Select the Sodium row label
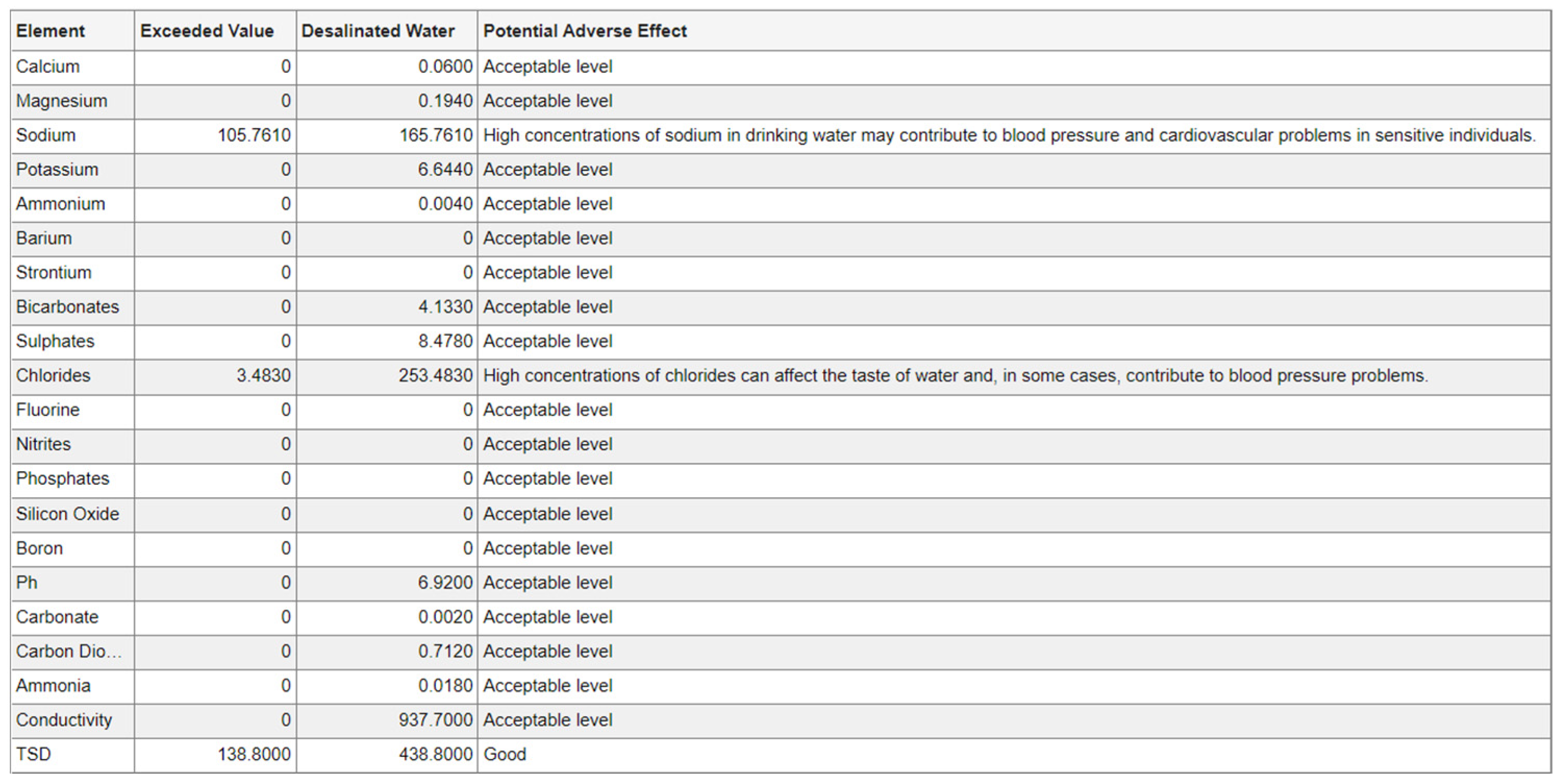The width and height of the screenshot is (1561, 784). coord(46,135)
